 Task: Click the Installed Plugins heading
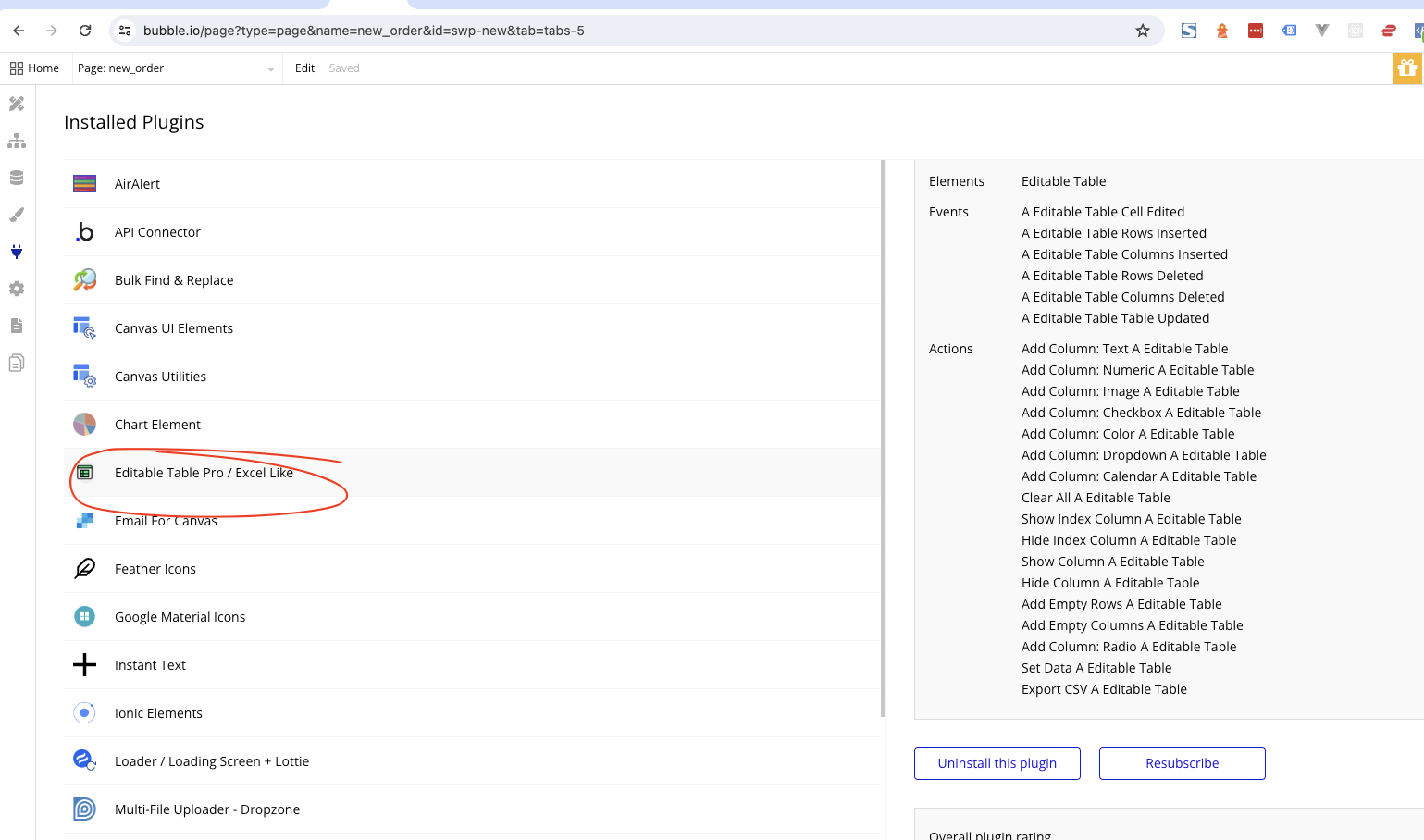pos(134,122)
